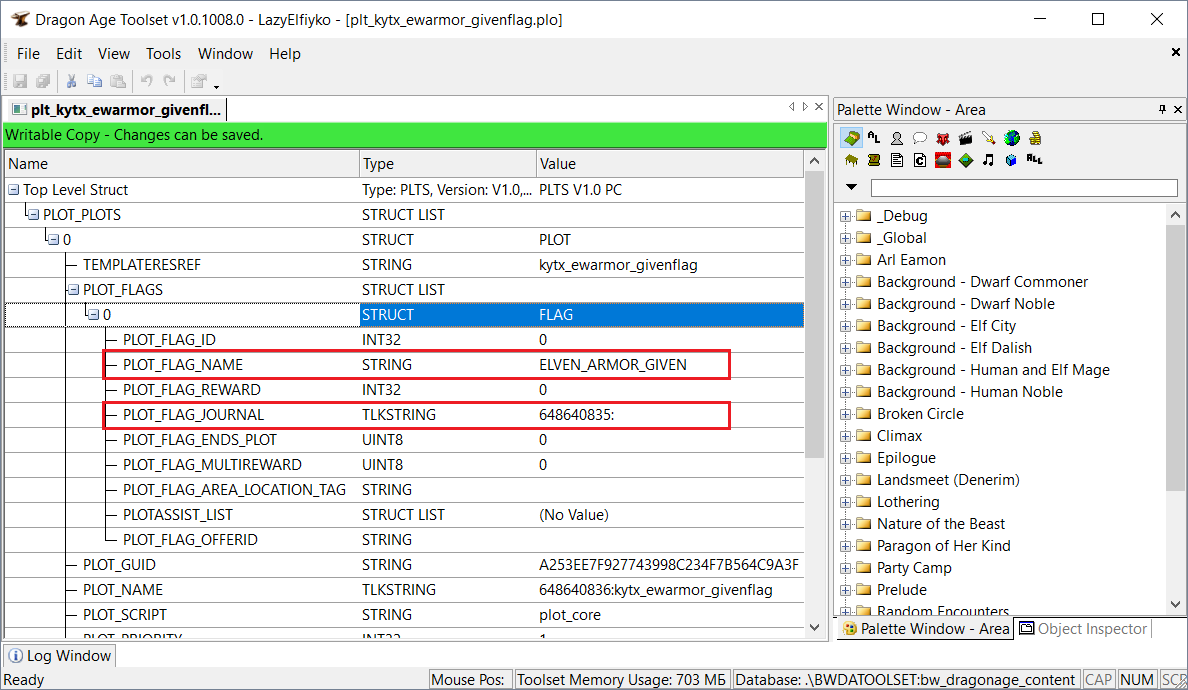Click the Undo toolbar icon
This screenshot has height=690, width=1188.
click(147, 81)
